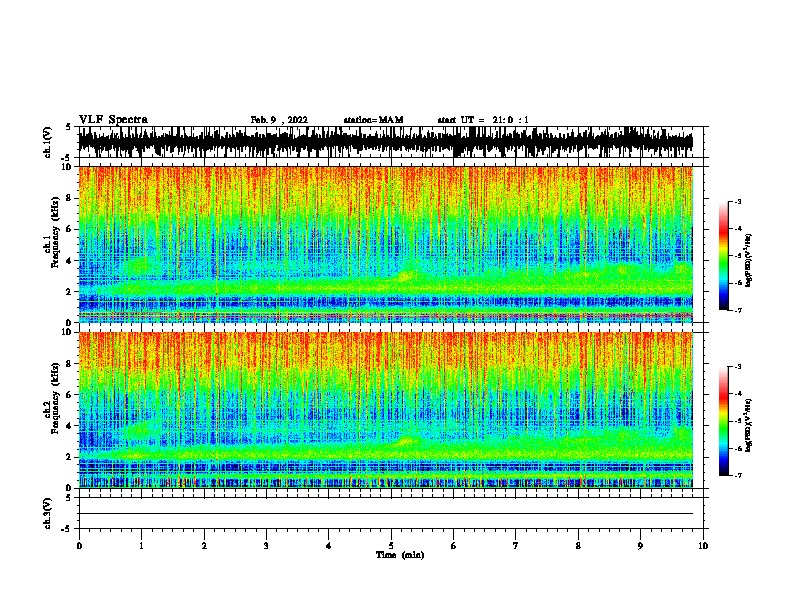Screen dimensions: 792x612
Task: Click the "4" kHz tick on ch.1 frequency axis
Action: pos(70,260)
